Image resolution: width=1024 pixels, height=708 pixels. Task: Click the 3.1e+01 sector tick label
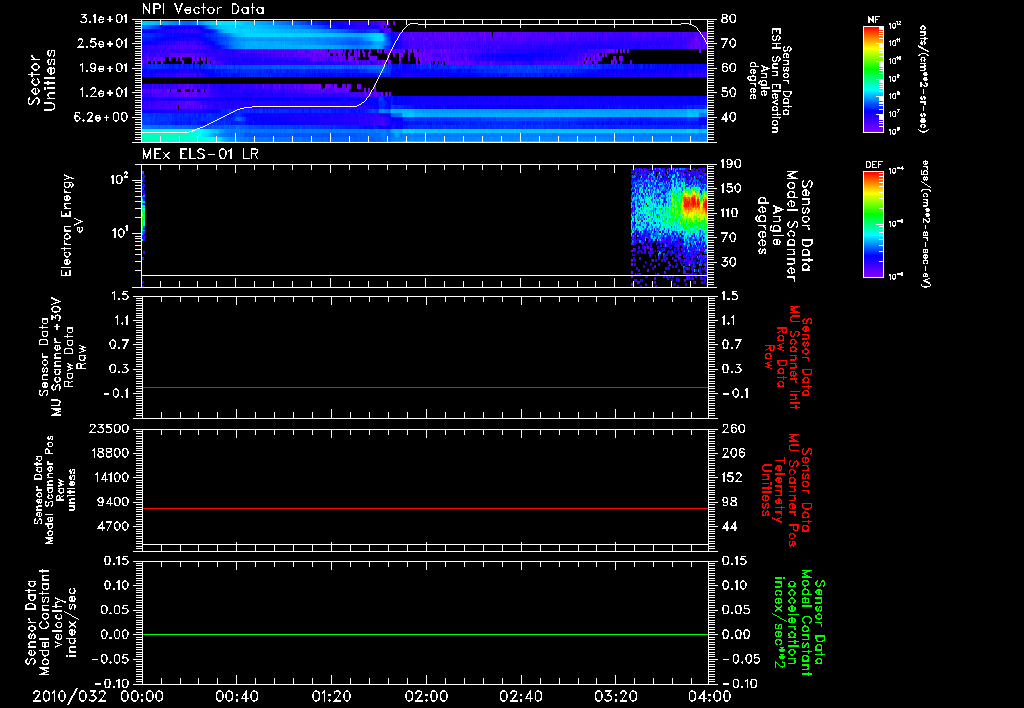pos(102,18)
